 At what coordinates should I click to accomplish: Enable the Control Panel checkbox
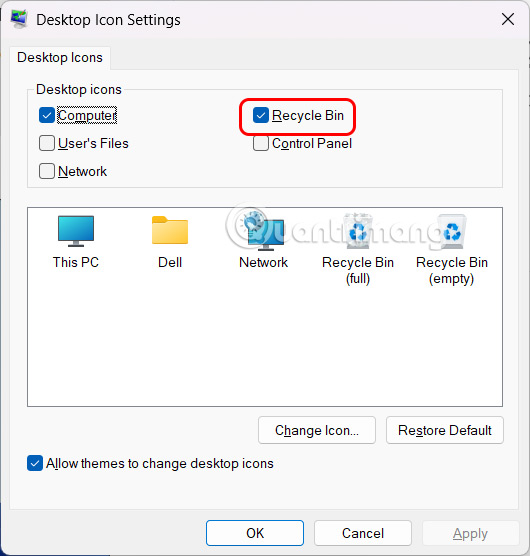coord(261,143)
